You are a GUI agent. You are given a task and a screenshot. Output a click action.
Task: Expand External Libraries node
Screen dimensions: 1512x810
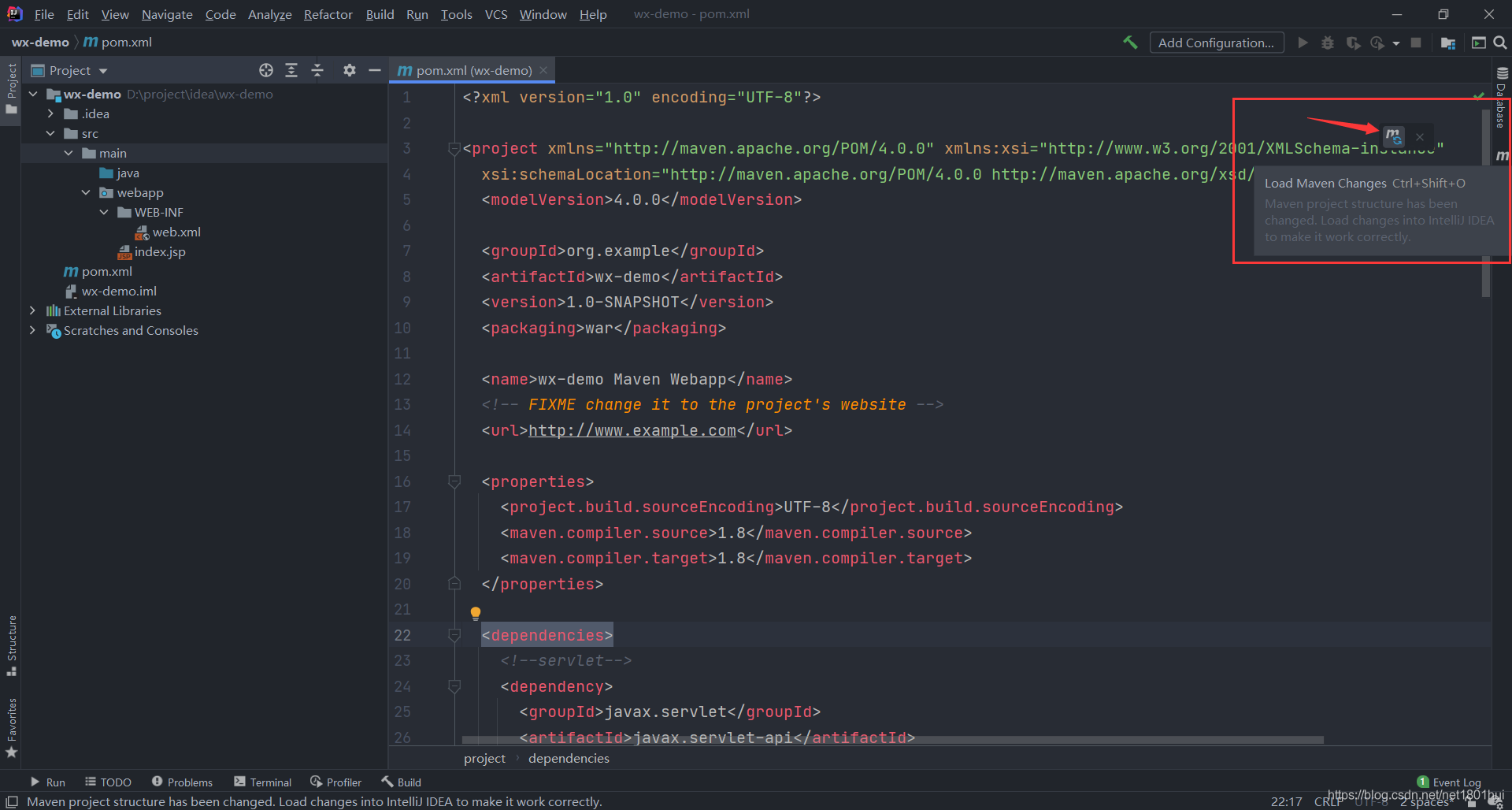[x=32, y=310]
